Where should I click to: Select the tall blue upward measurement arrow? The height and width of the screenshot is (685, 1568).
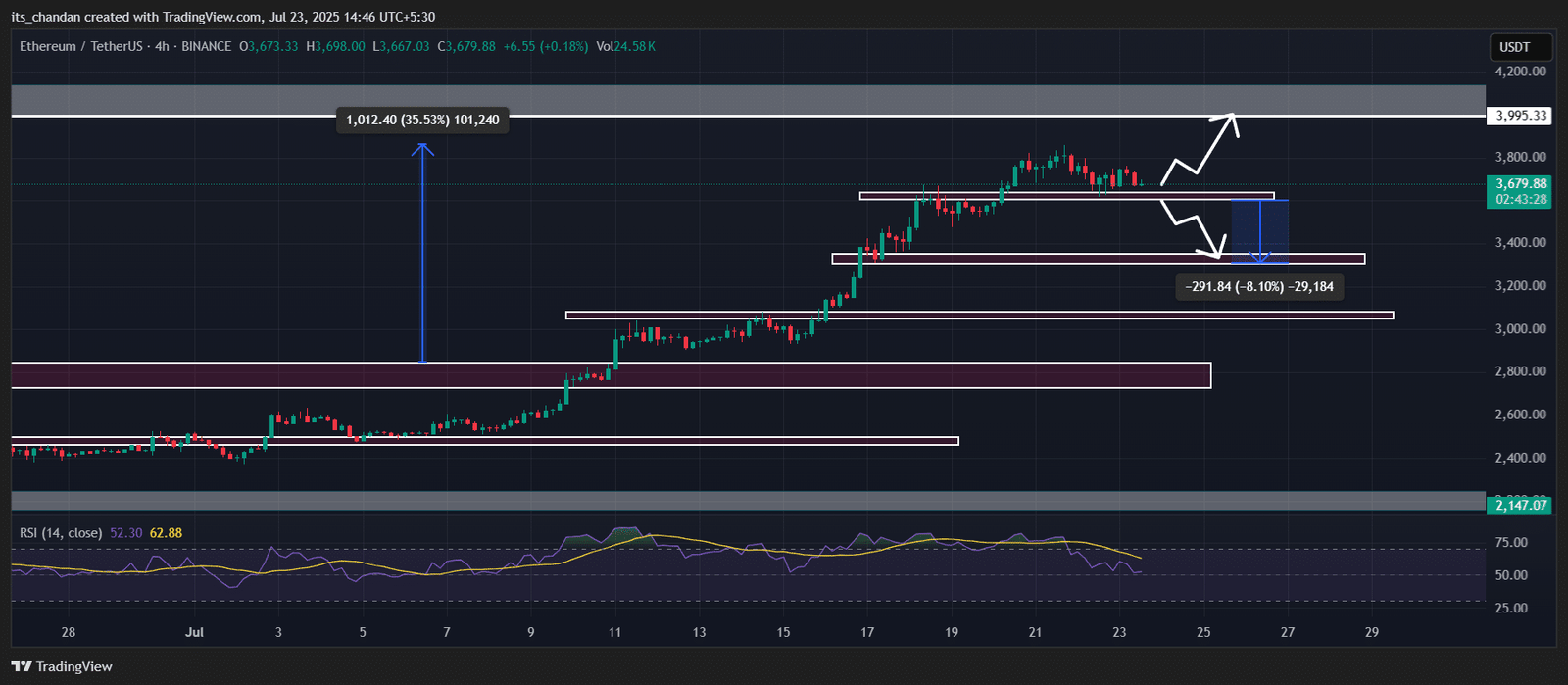click(422, 253)
